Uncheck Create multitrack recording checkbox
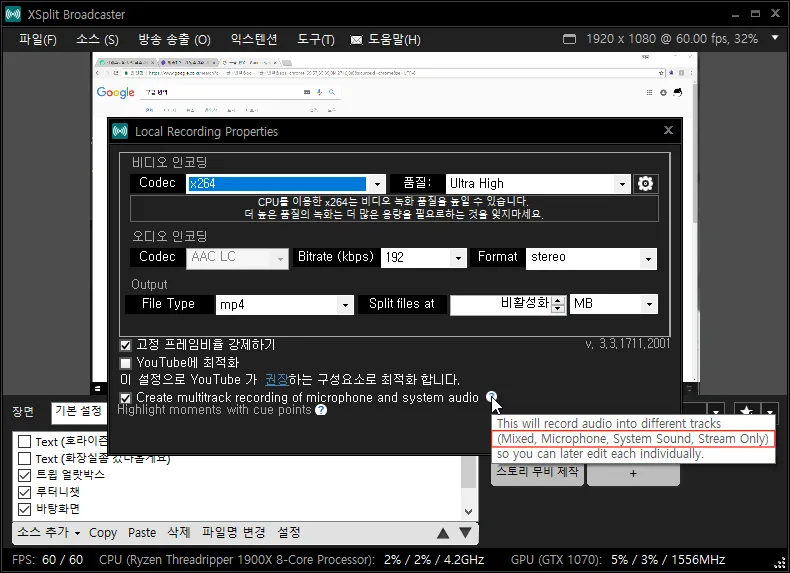Image resolution: width=790 pixels, height=573 pixels. click(x=125, y=398)
